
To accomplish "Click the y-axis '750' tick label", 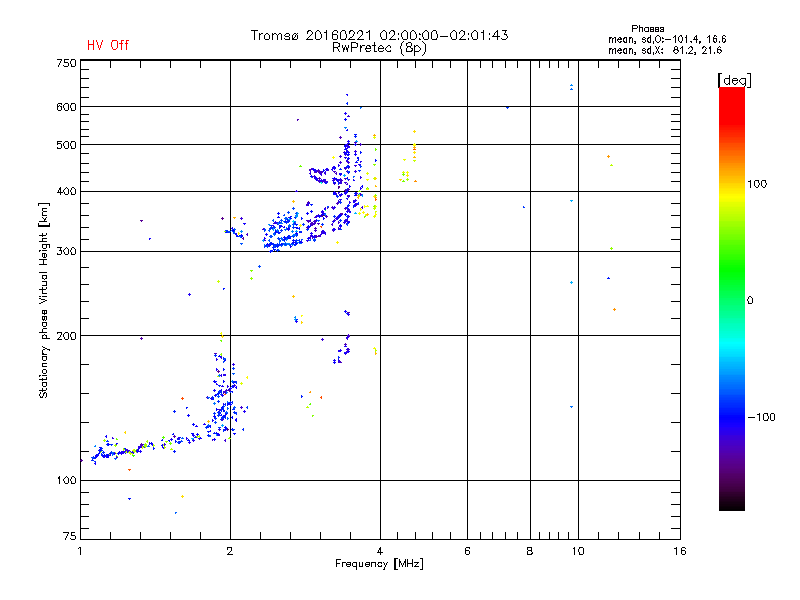I will coord(66,63).
